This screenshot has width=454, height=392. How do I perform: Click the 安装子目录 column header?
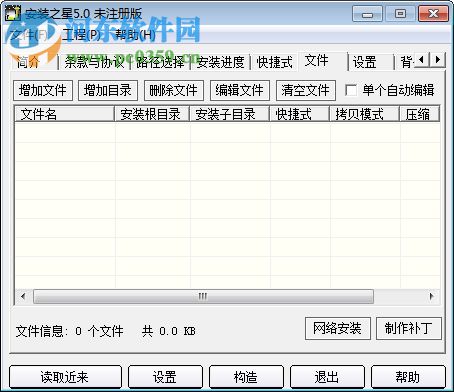click(229, 114)
